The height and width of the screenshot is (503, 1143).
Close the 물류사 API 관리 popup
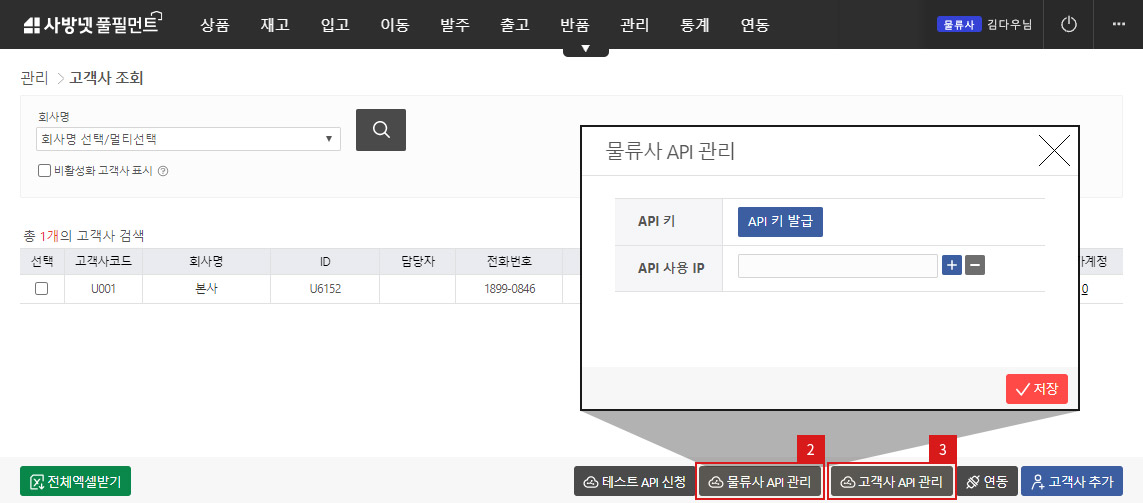click(x=1054, y=151)
